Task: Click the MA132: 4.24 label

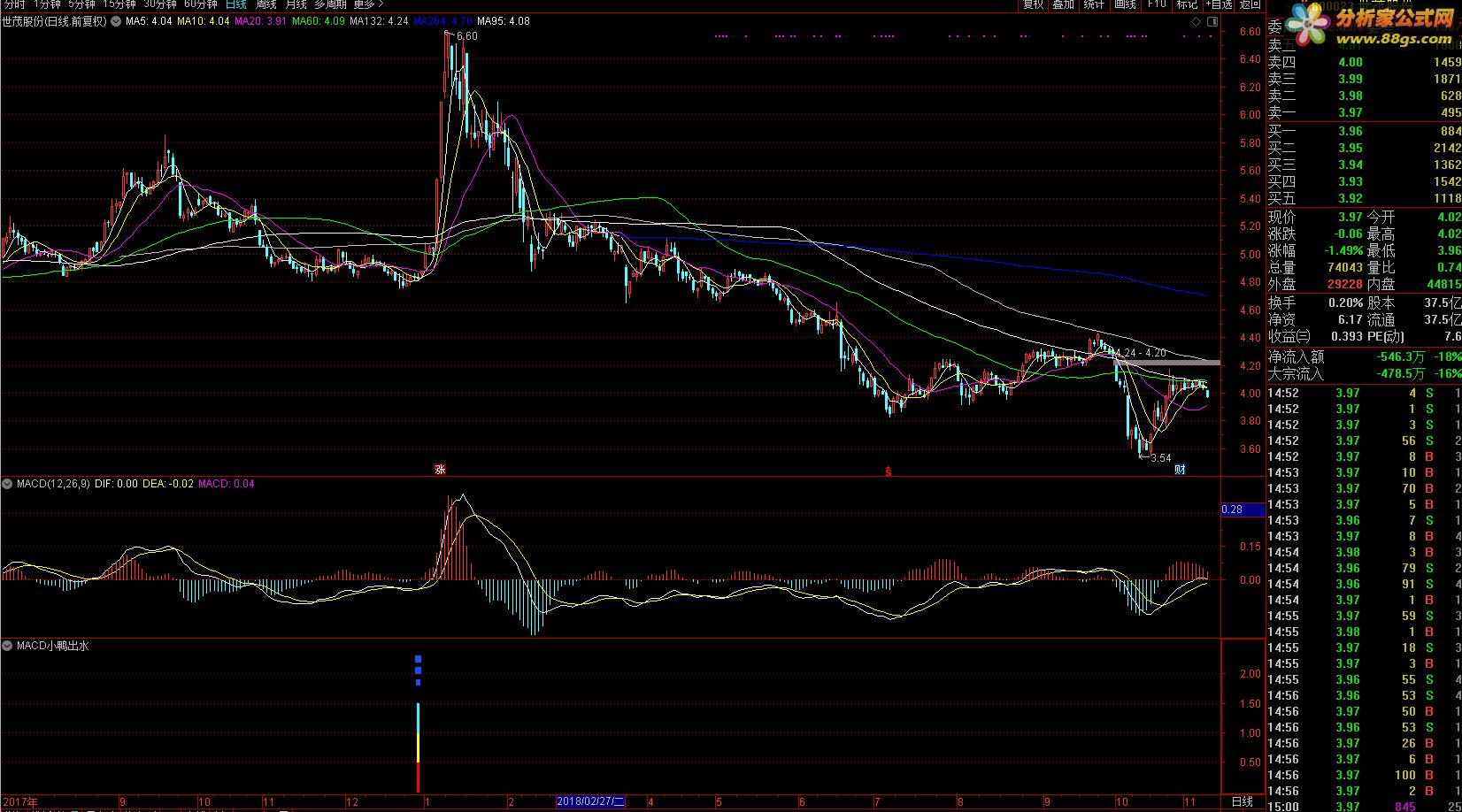Action: click(379, 21)
